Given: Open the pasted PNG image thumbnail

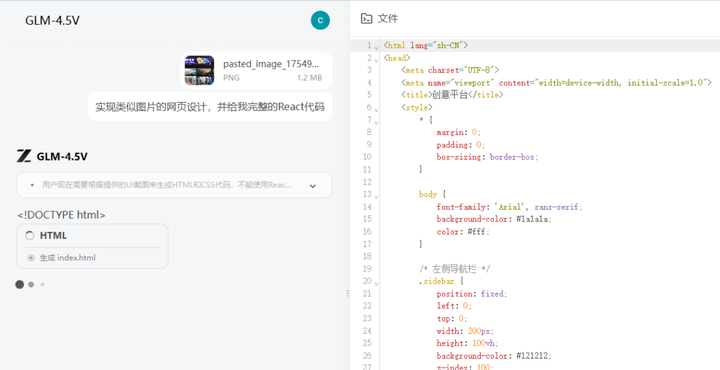Looking at the screenshot, I should point(199,70).
